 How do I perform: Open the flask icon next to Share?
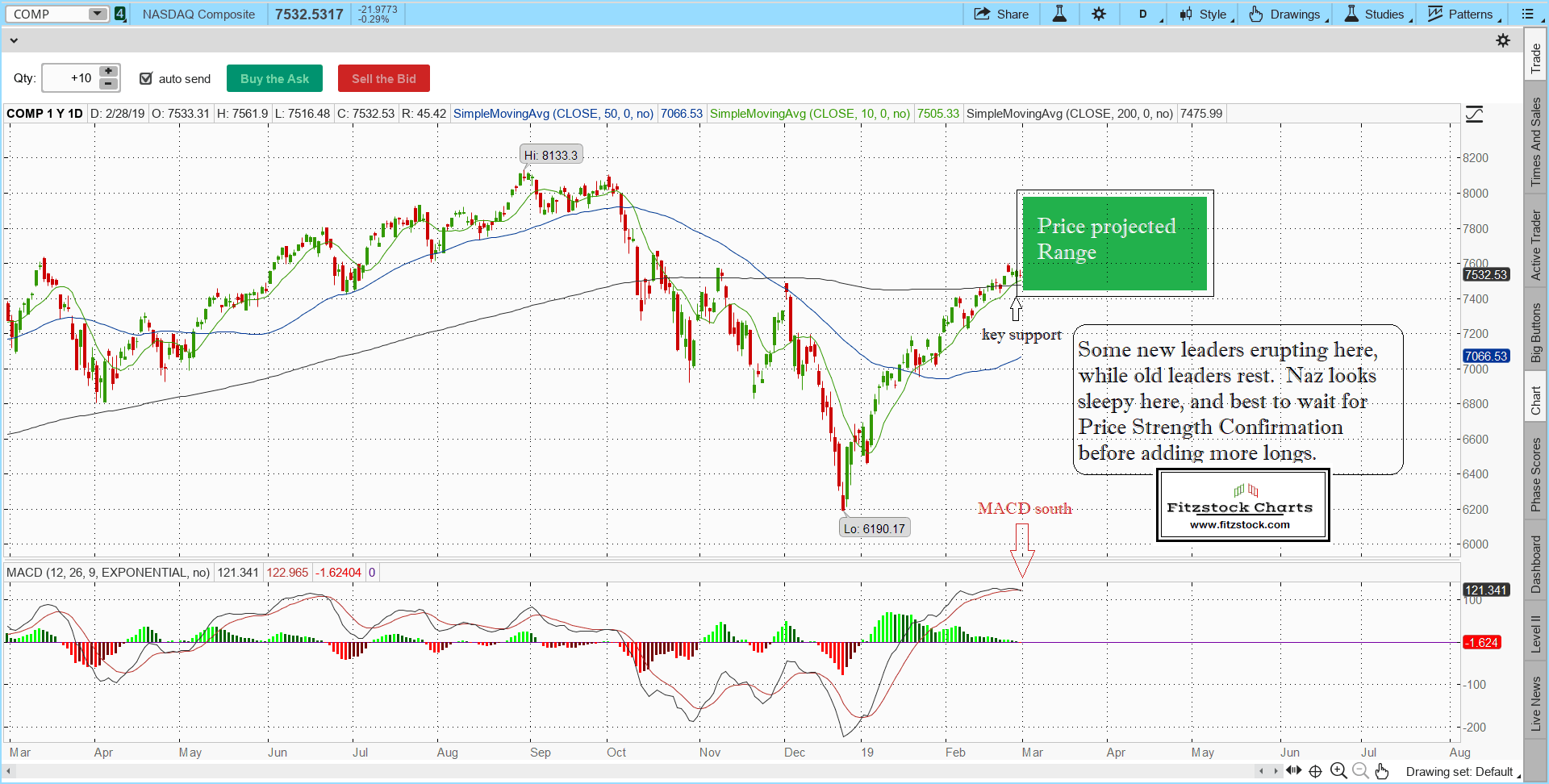tap(1059, 14)
